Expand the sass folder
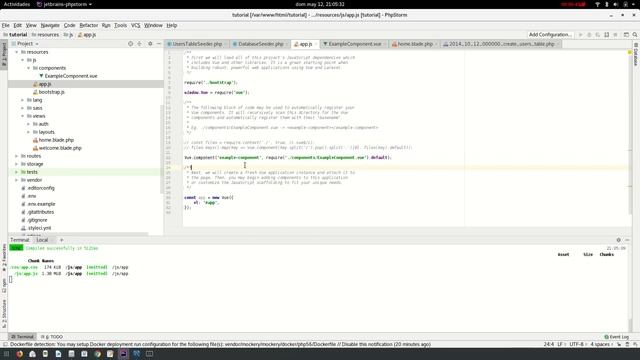Viewport: 640px width, 360px height. (x=22, y=108)
